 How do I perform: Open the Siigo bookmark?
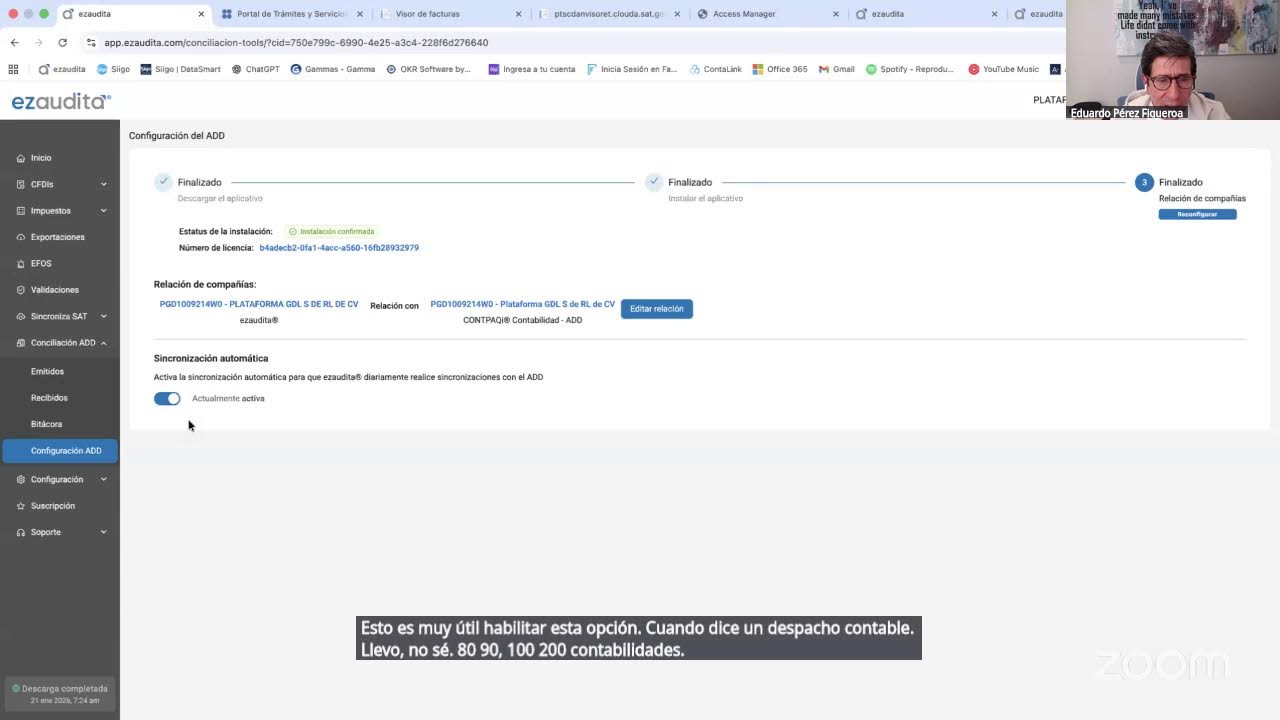tap(113, 69)
